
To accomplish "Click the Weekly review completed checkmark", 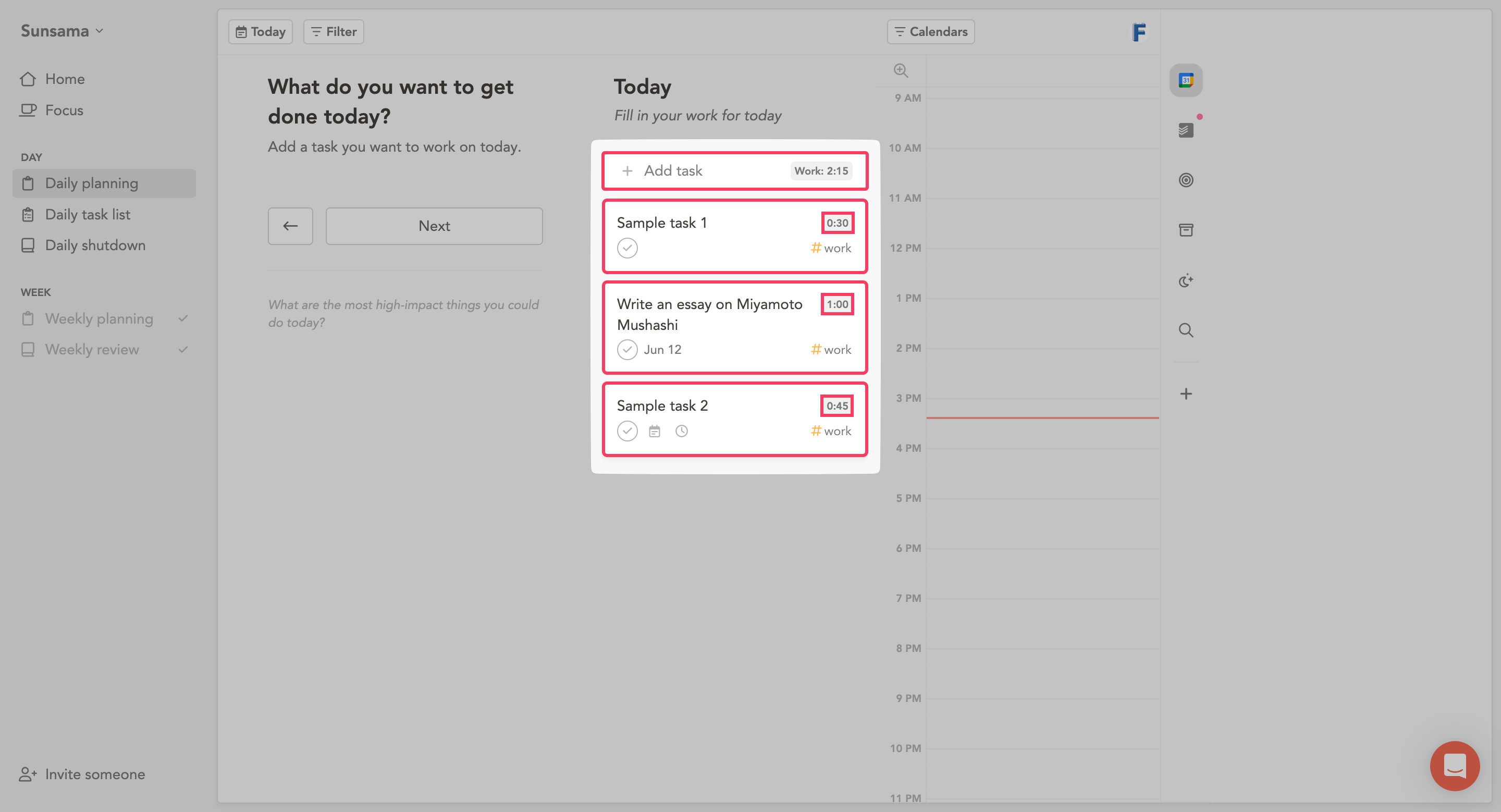I will pyautogui.click(x=183, y=350).
